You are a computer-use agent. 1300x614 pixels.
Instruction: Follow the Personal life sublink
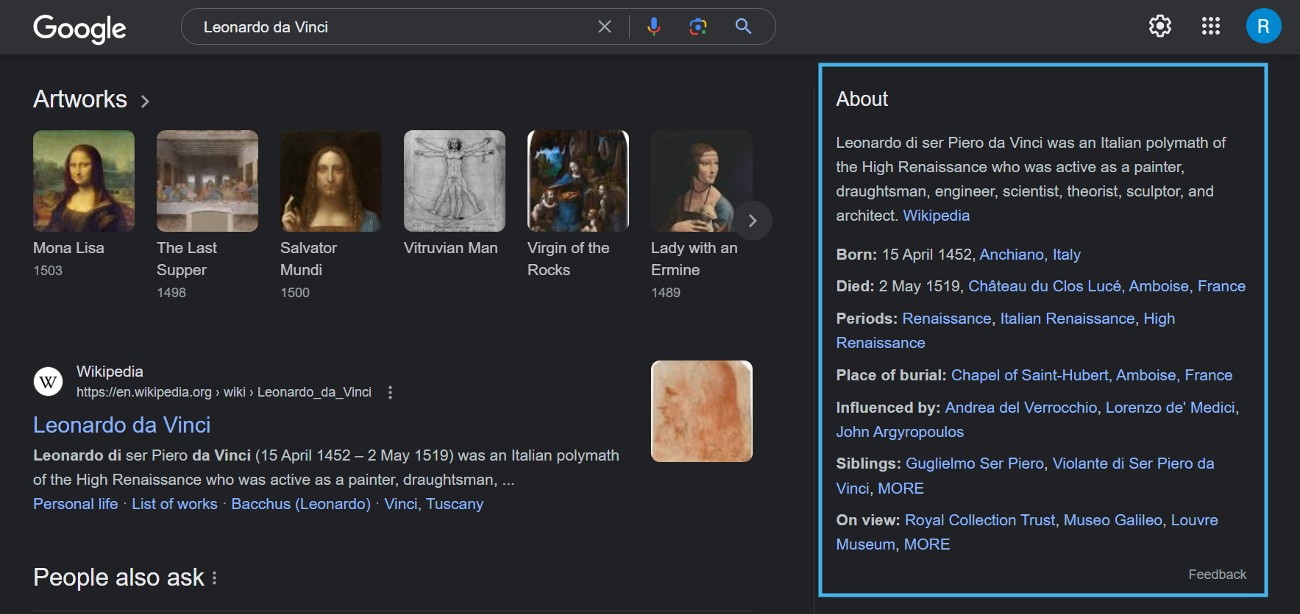point(75,504)
